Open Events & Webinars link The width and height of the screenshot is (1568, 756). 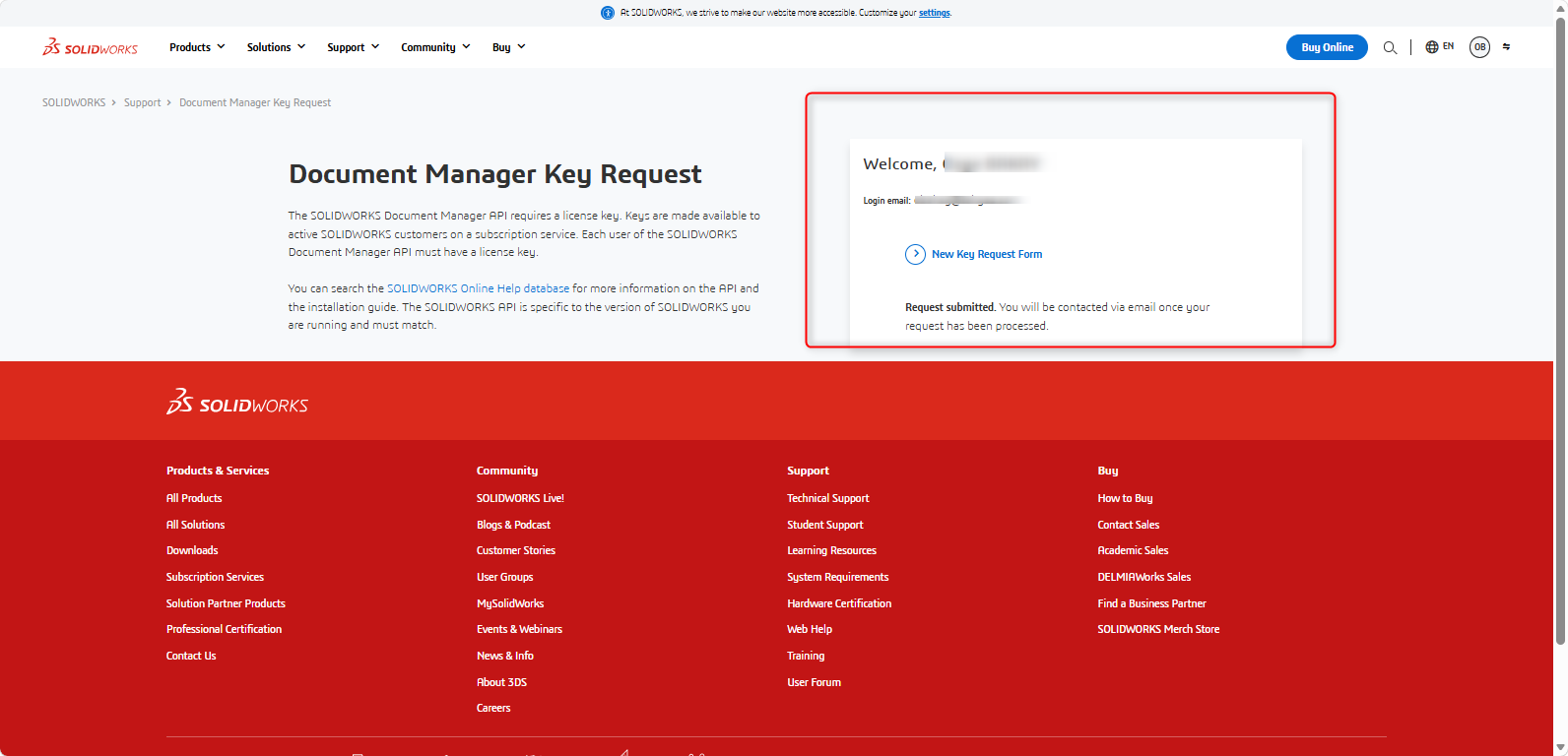pyautogui.click(x=519, y=629)
